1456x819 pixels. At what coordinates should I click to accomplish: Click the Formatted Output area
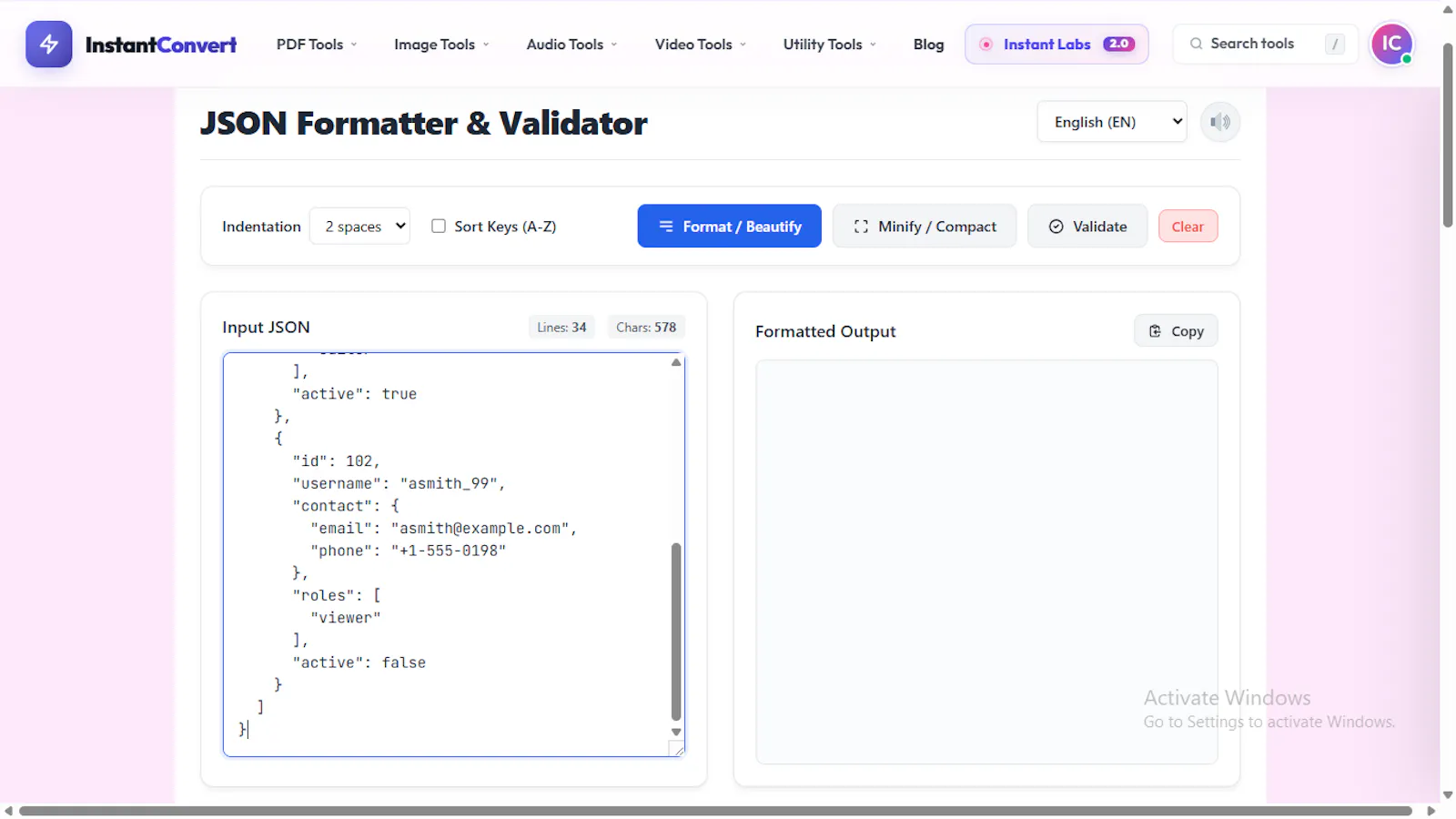click(x=986, y=561)
